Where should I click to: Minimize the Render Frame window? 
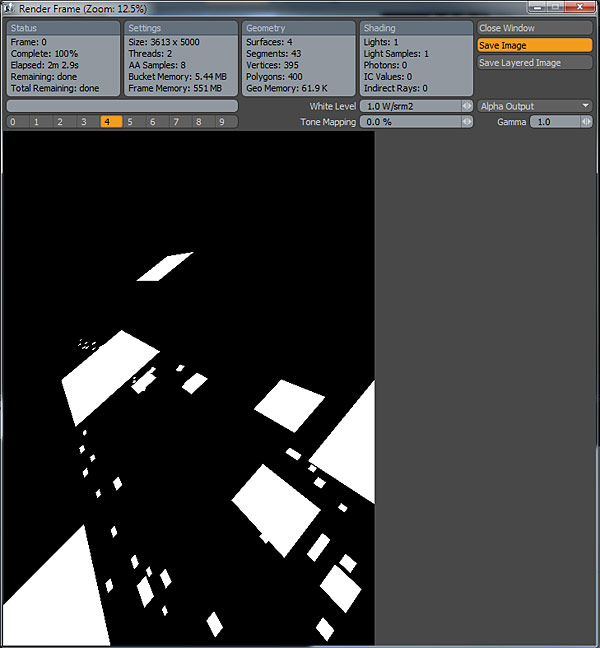coord(537,7)
